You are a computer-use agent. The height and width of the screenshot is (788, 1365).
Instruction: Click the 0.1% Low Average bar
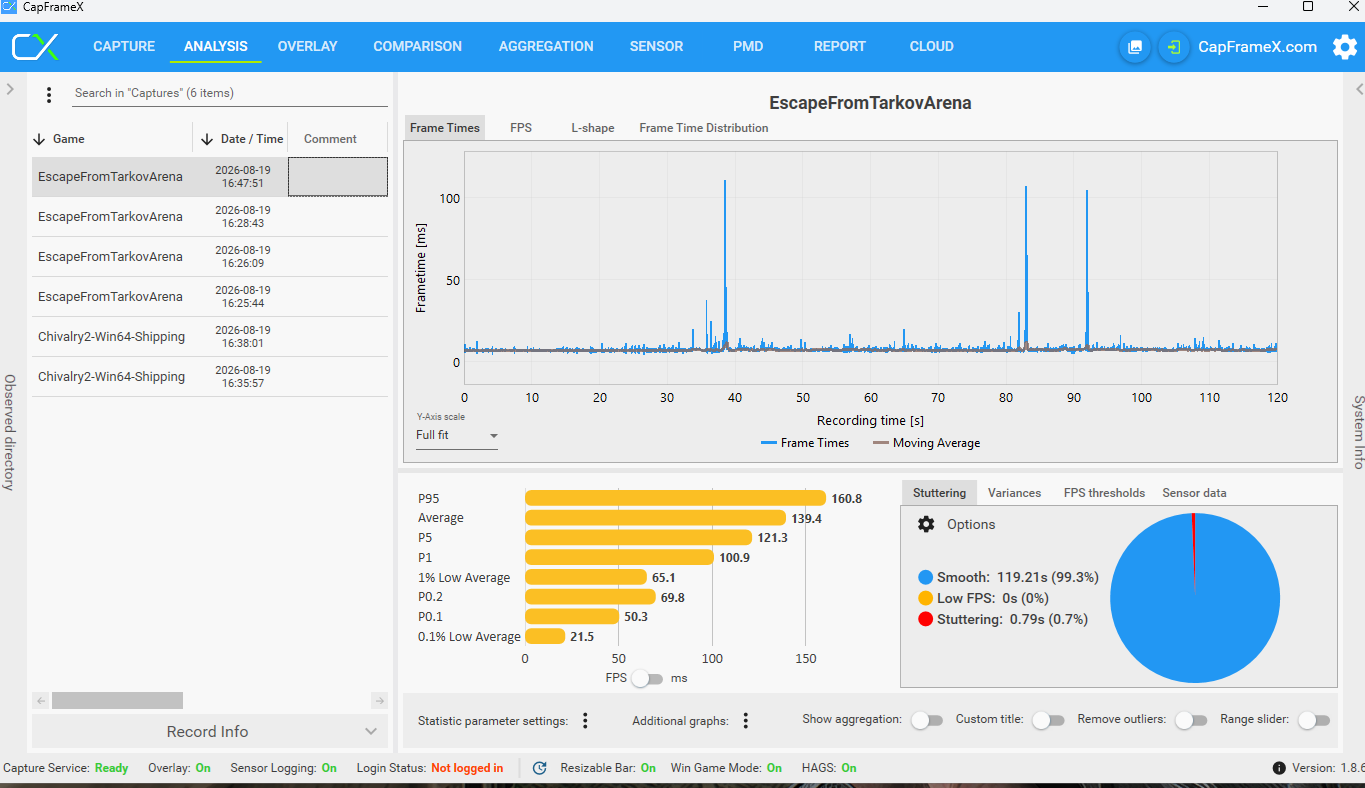pyautogui.click(x=545, y=636)
